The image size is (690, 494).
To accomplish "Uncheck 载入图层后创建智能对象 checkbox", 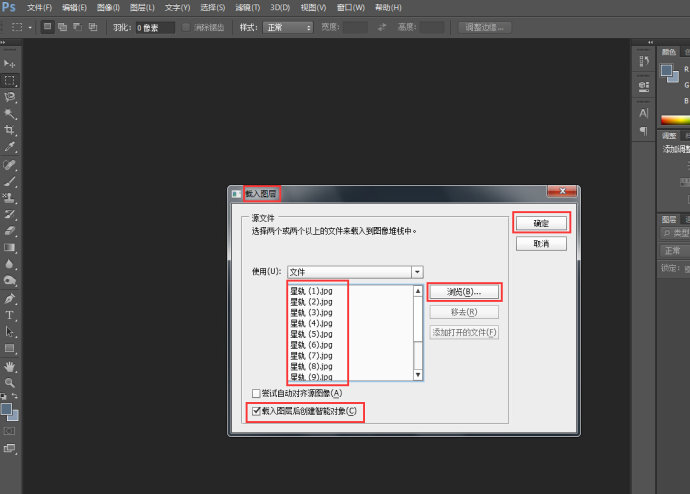I will tap(257, 411).
